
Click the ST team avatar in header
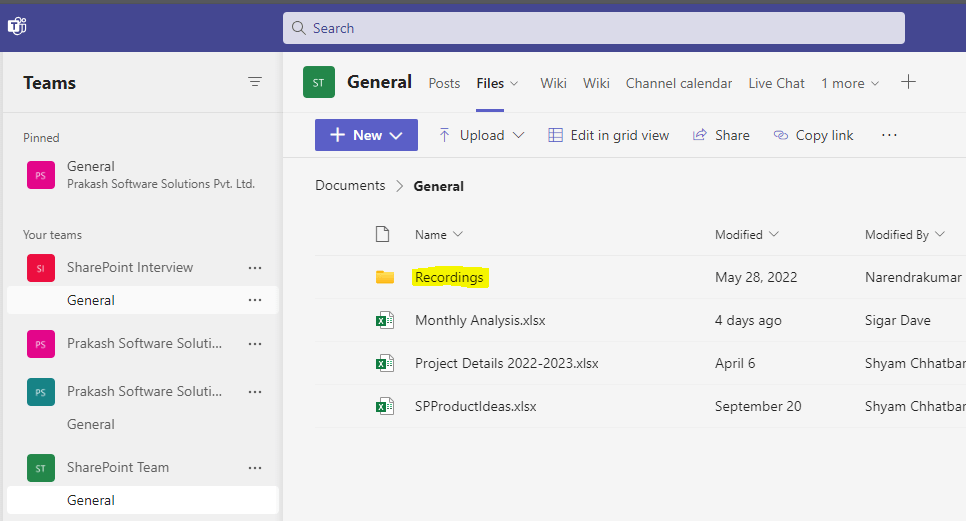click(x=319, y=83)
